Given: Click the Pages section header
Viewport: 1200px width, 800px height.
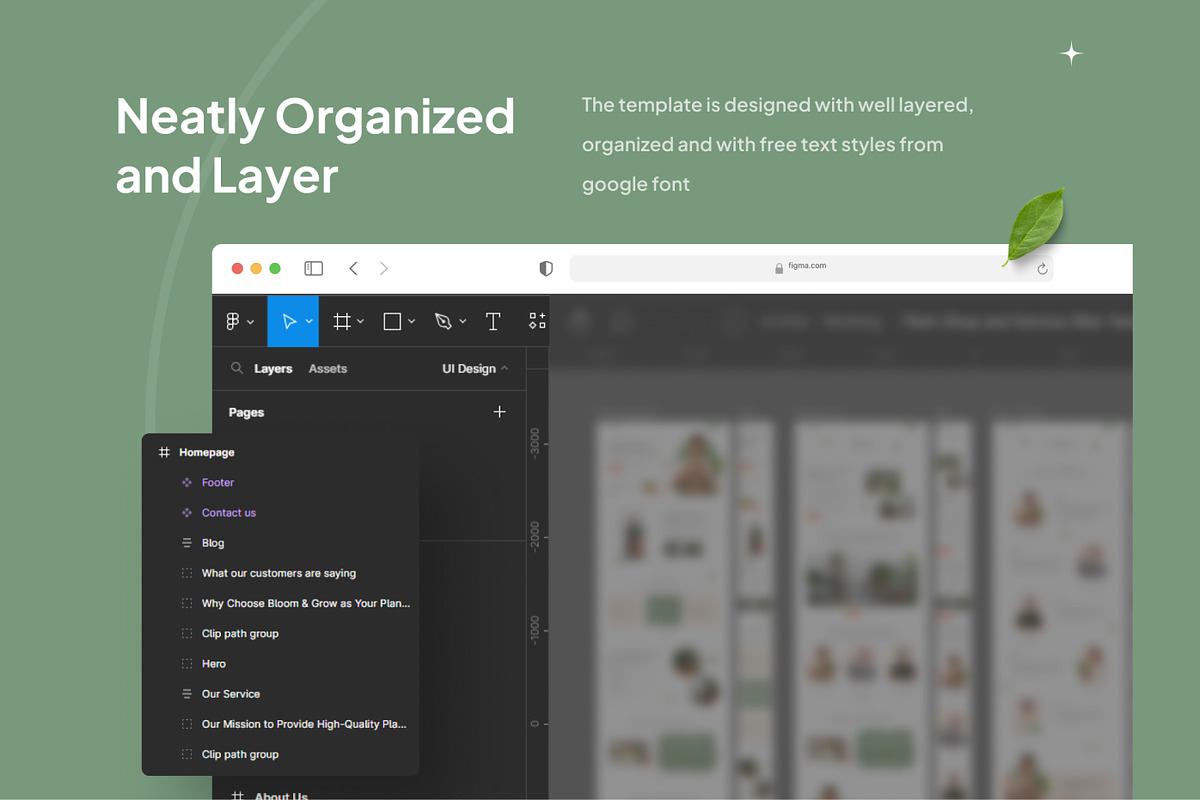Looking at the screenshot, I should coord(246,412).
